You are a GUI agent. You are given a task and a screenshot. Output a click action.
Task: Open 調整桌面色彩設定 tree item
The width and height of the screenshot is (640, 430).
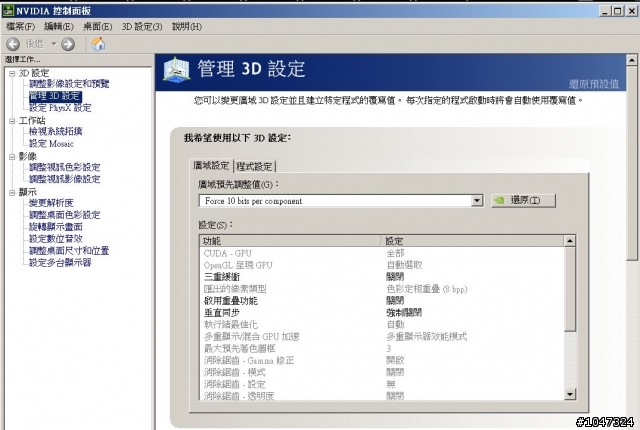point(64,215)
